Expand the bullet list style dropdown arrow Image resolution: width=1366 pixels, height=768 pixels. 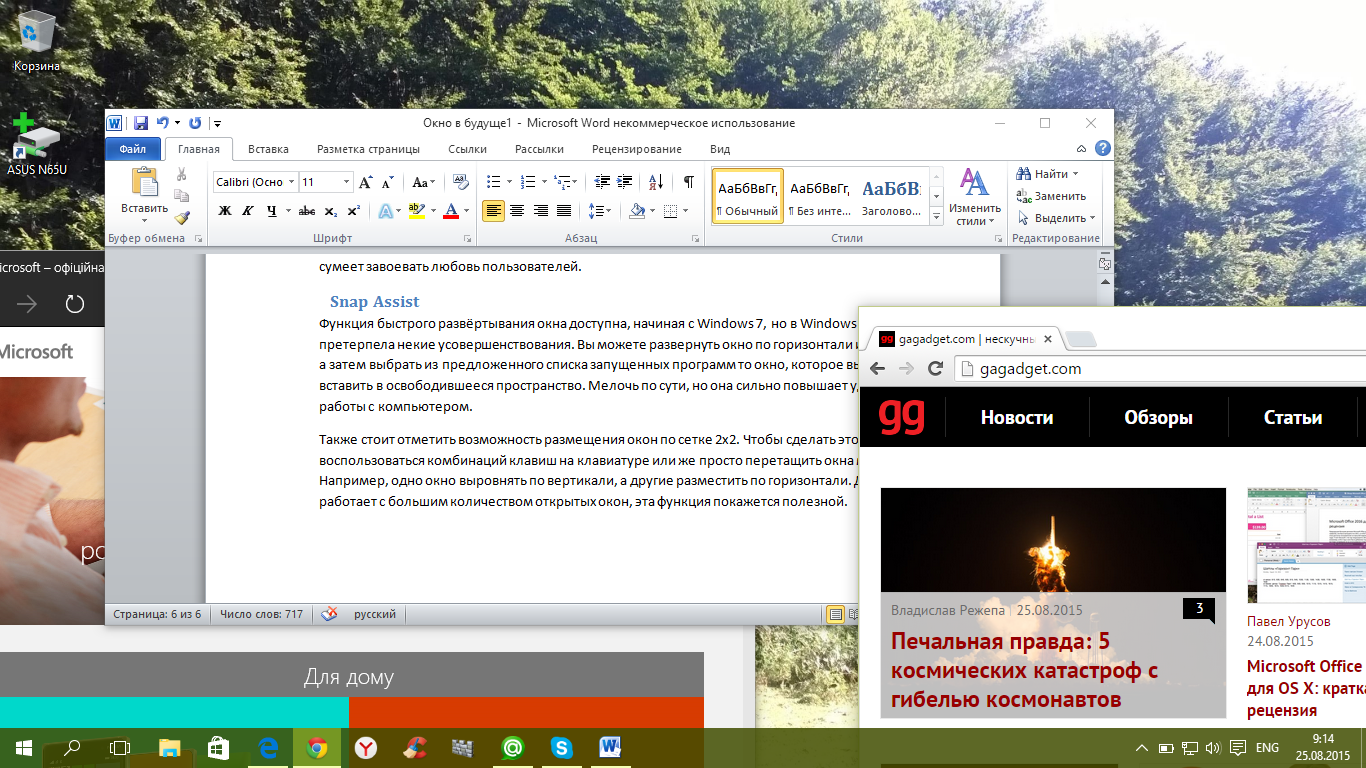pos(509,182)
